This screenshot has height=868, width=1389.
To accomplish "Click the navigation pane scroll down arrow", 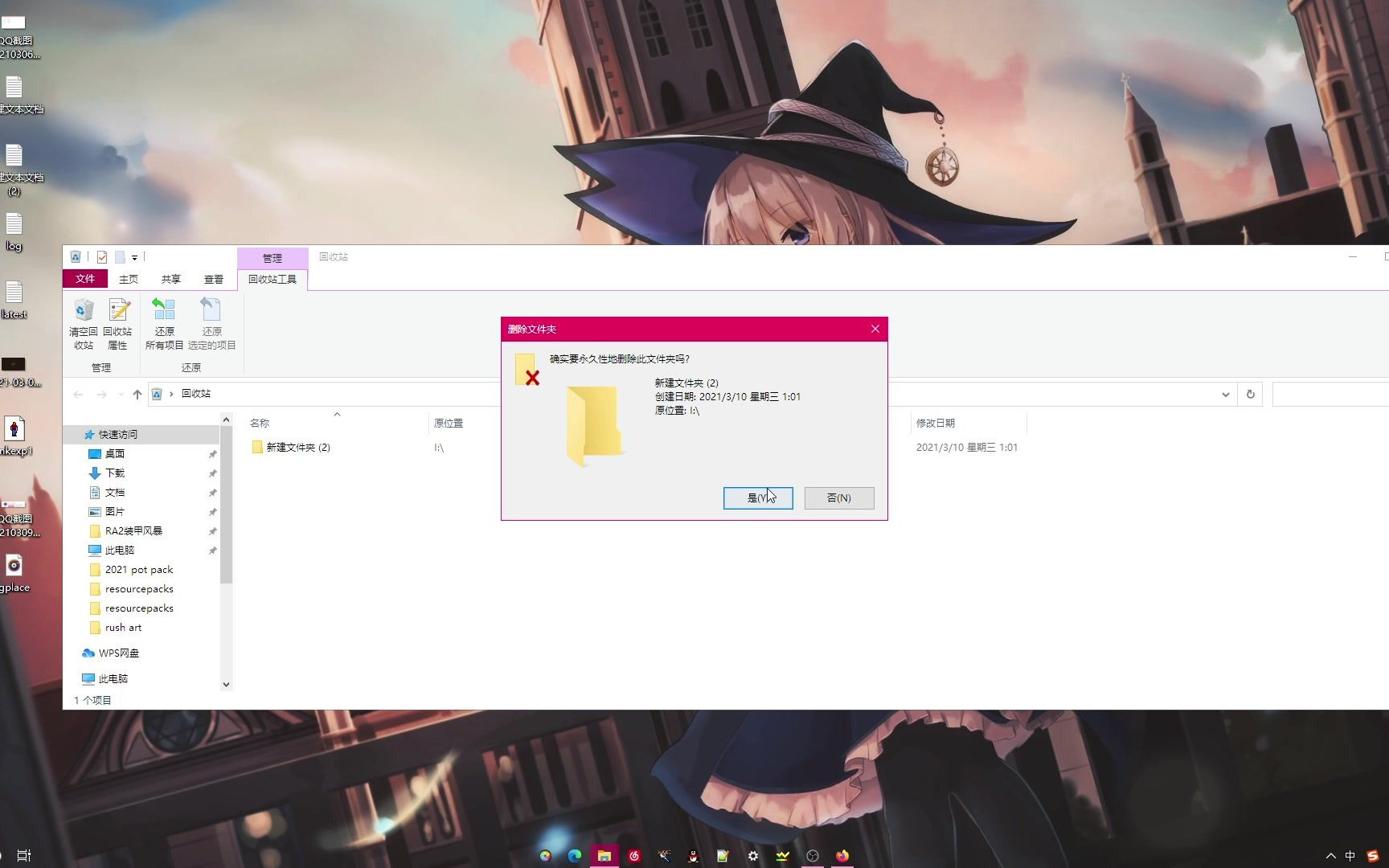I will (x=226, y=684).
